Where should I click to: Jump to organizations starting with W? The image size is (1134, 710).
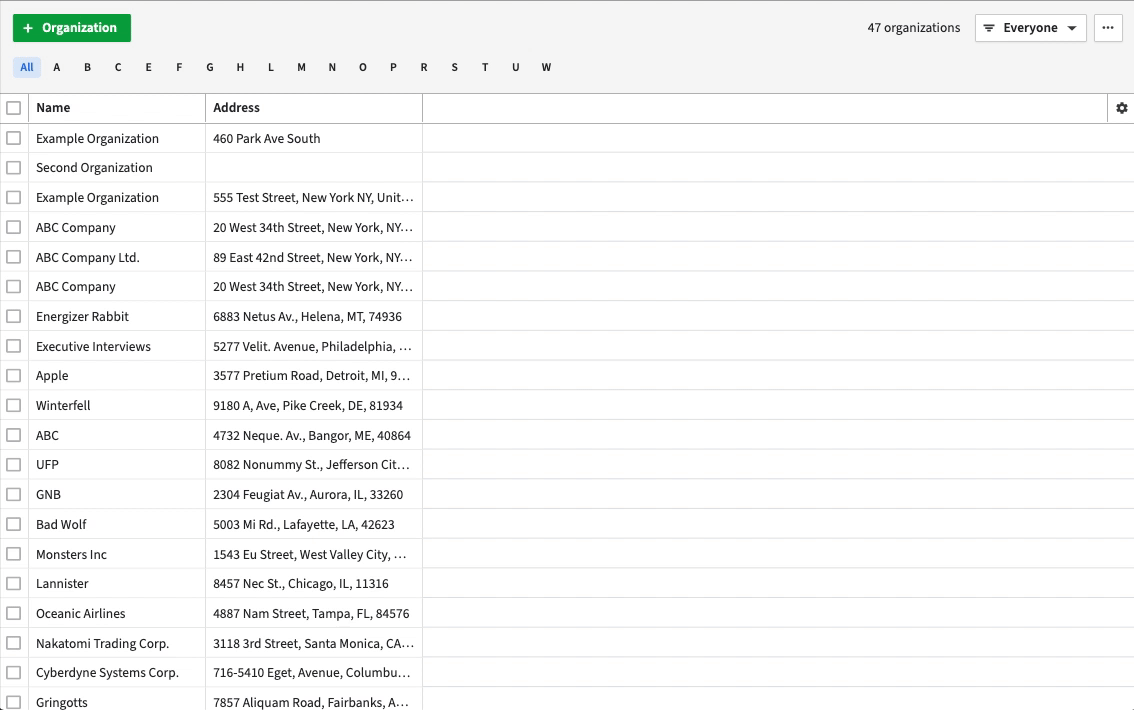(546, 68)
